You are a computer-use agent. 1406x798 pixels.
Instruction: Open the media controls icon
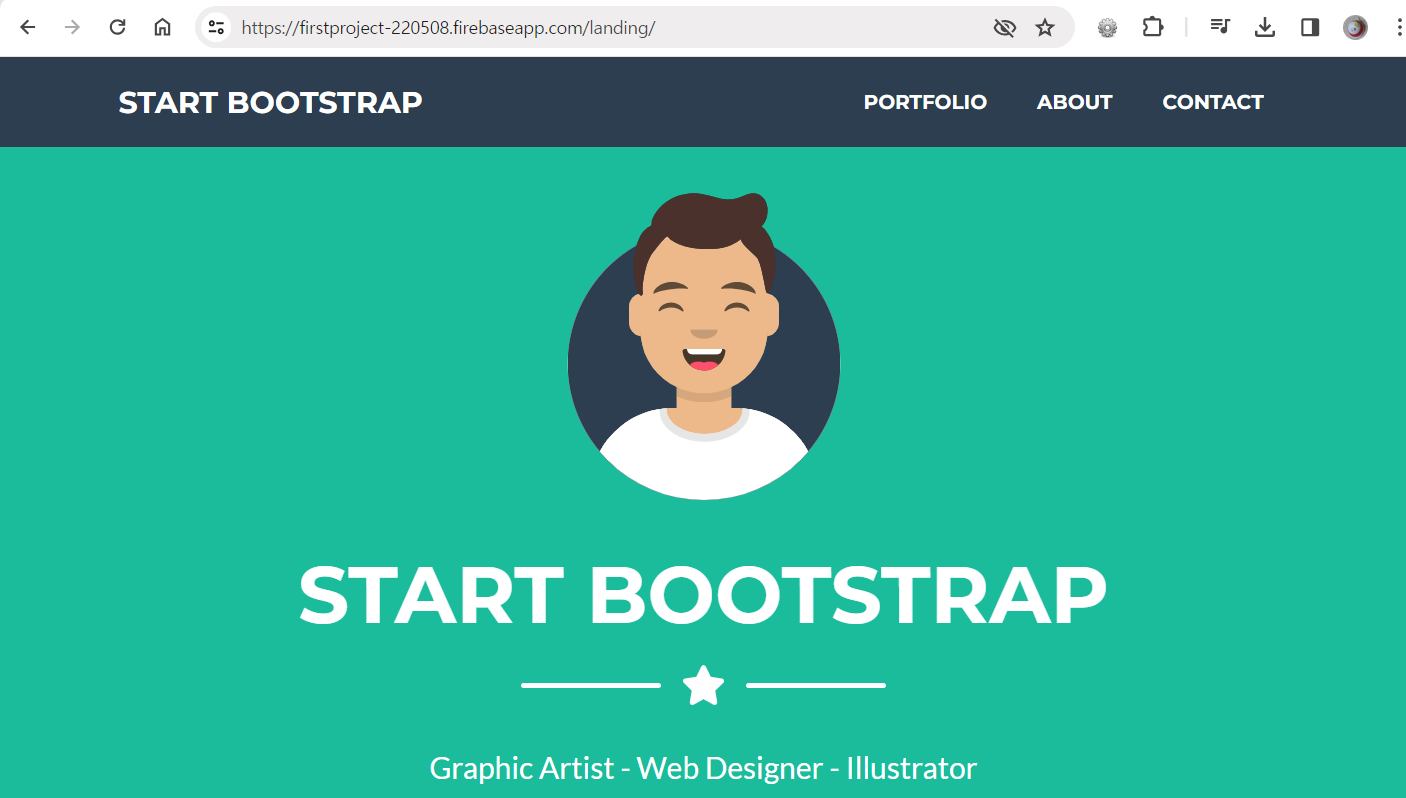click(1220, 27)
